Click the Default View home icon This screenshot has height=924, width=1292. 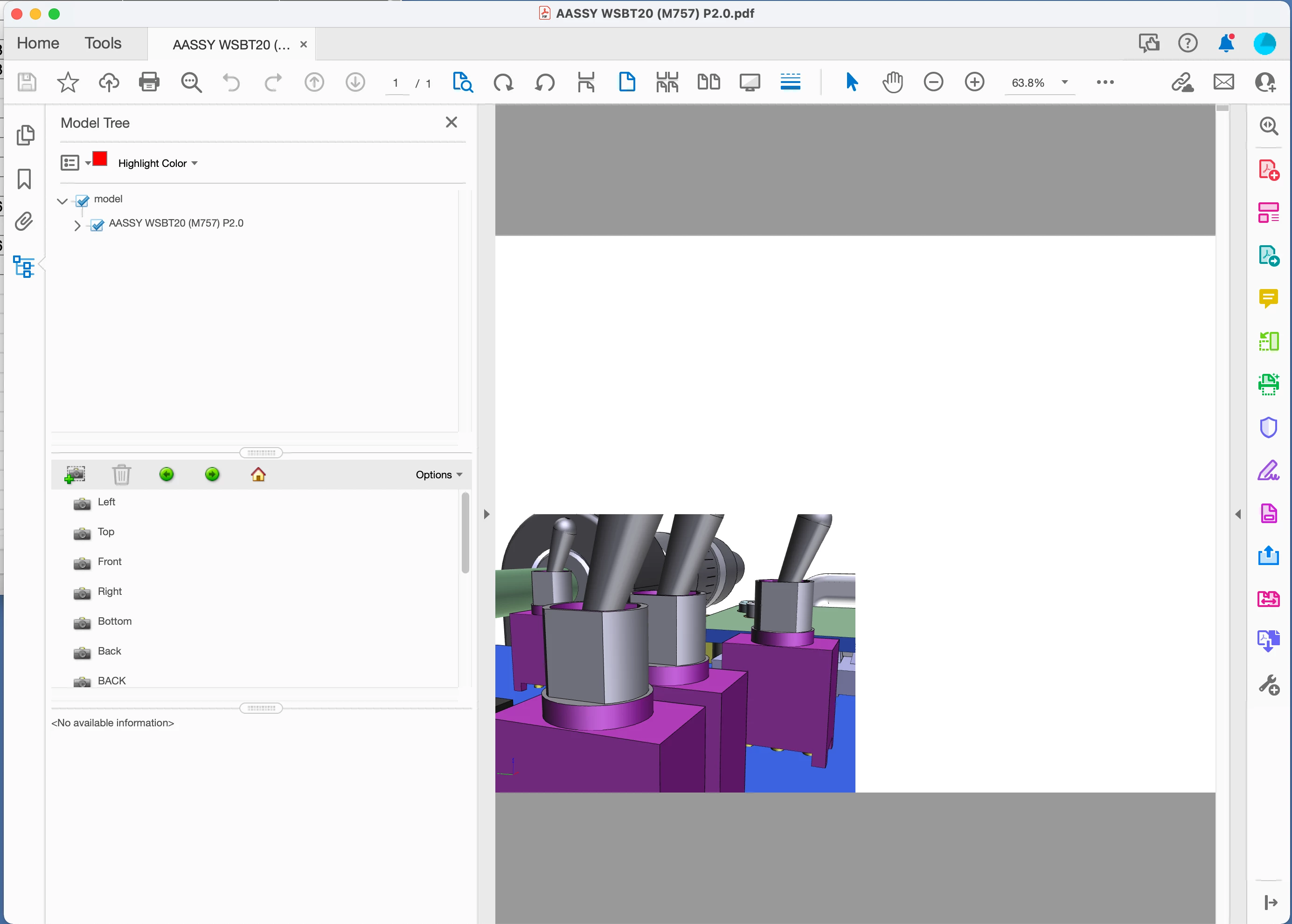[258, 474]
